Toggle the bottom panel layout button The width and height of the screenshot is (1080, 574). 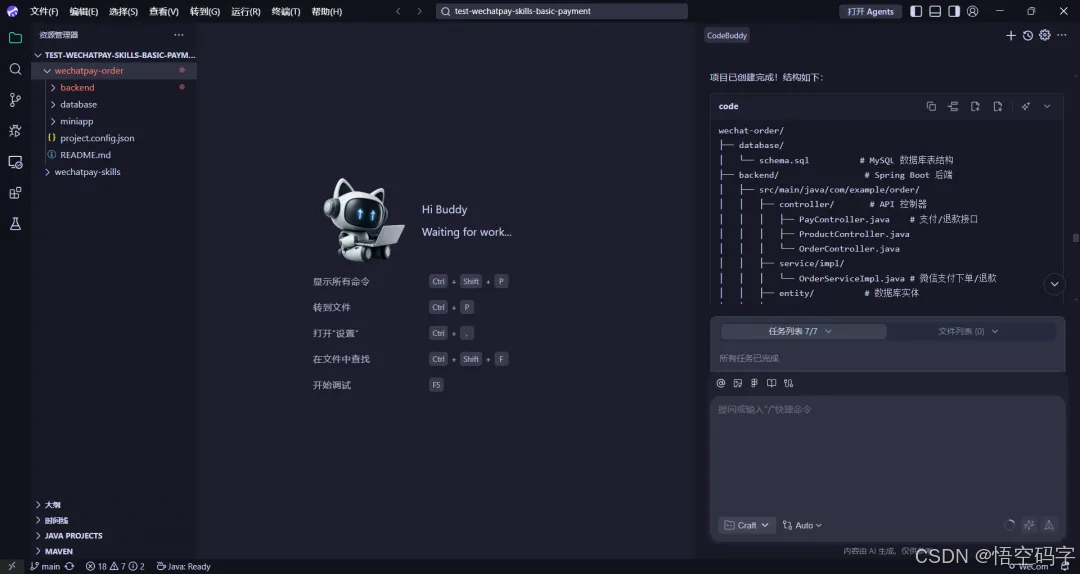pos(935,11)
